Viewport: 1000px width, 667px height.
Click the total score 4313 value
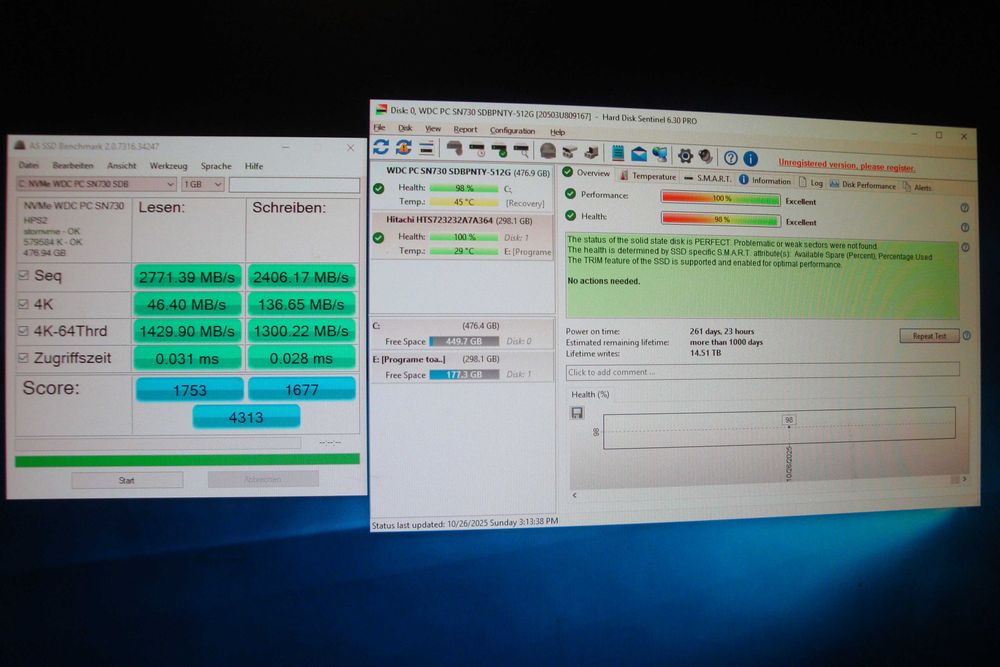(246, 417)
